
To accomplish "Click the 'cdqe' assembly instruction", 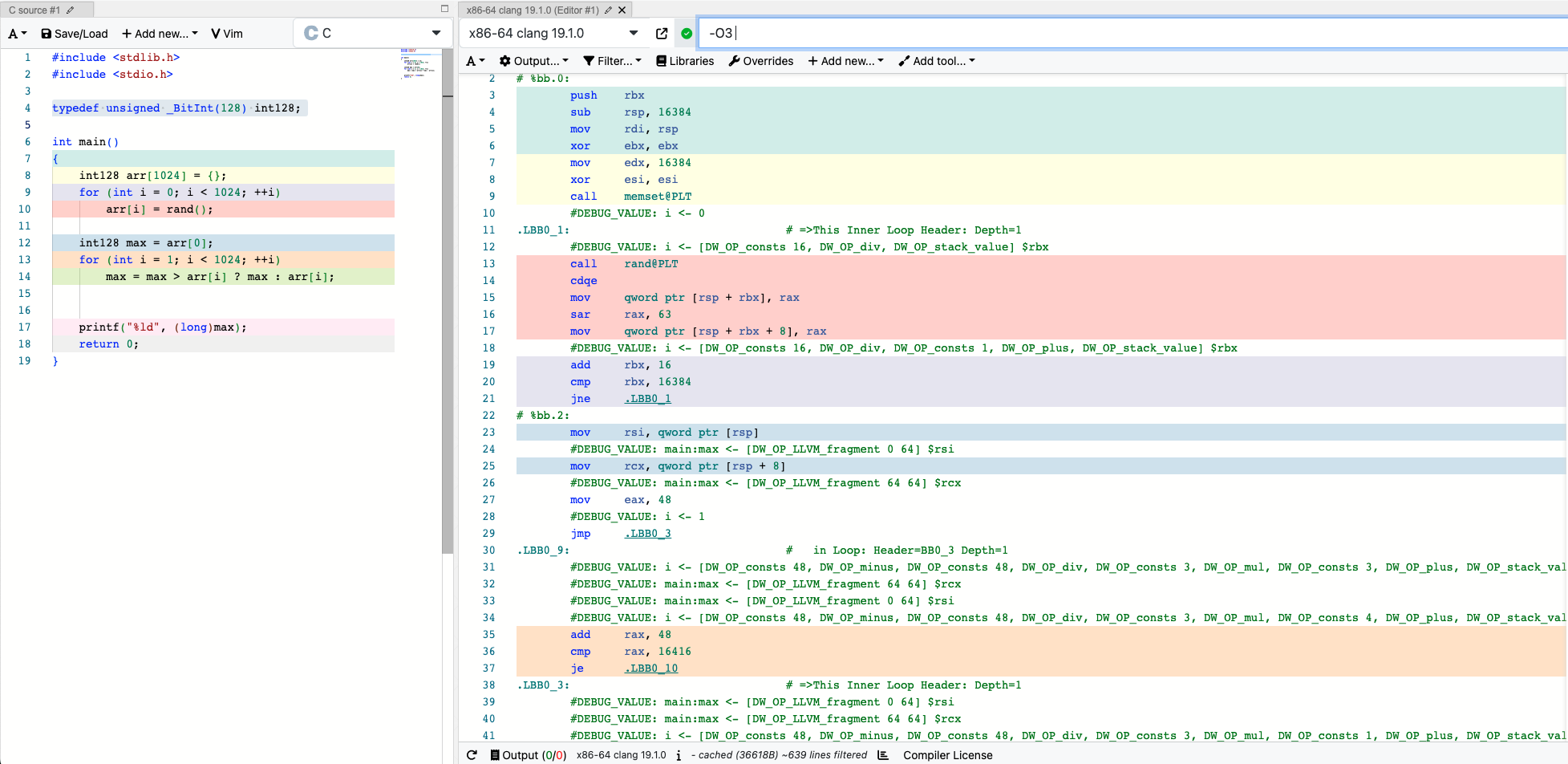I will 584,281.
